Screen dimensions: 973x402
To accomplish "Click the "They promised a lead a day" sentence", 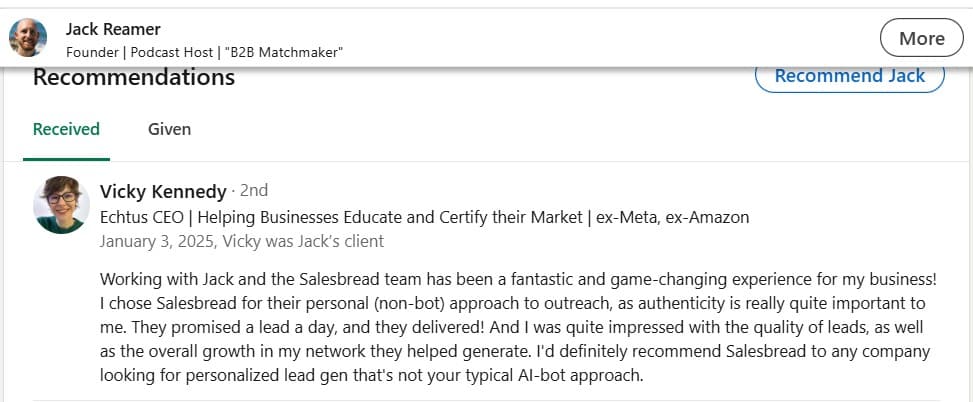I will [x=229, y=327].
